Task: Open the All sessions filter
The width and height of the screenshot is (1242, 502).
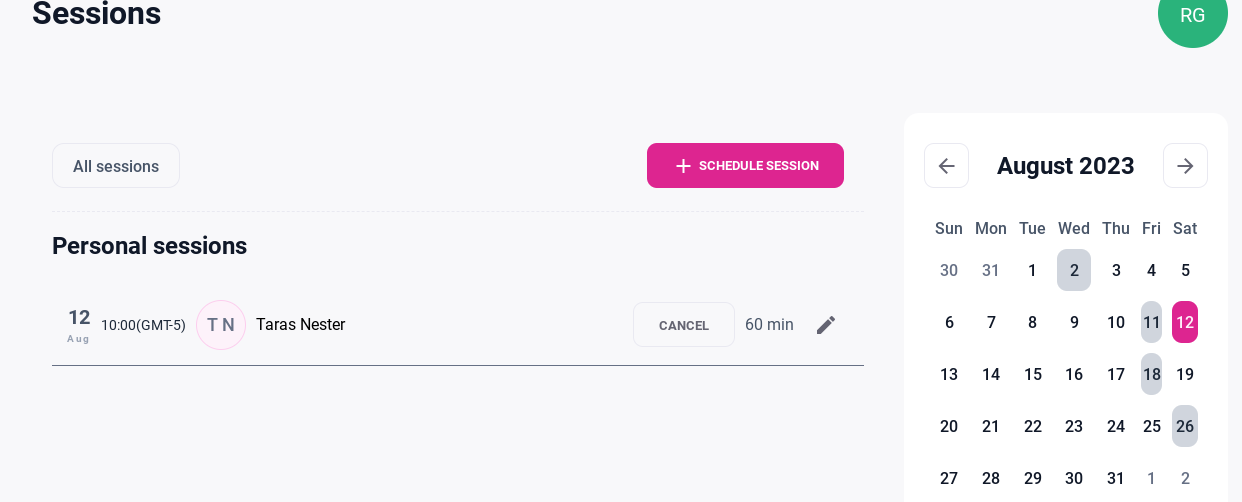Action: coord(116,166)
